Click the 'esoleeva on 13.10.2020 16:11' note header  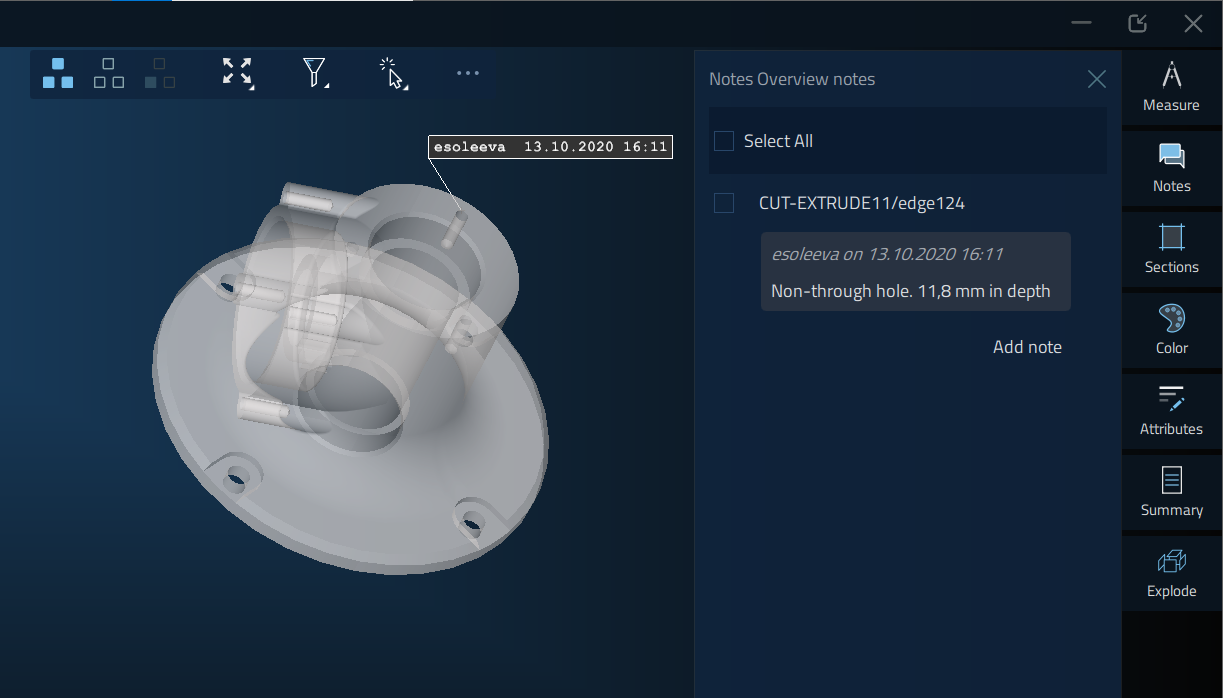tap(887, 254)
